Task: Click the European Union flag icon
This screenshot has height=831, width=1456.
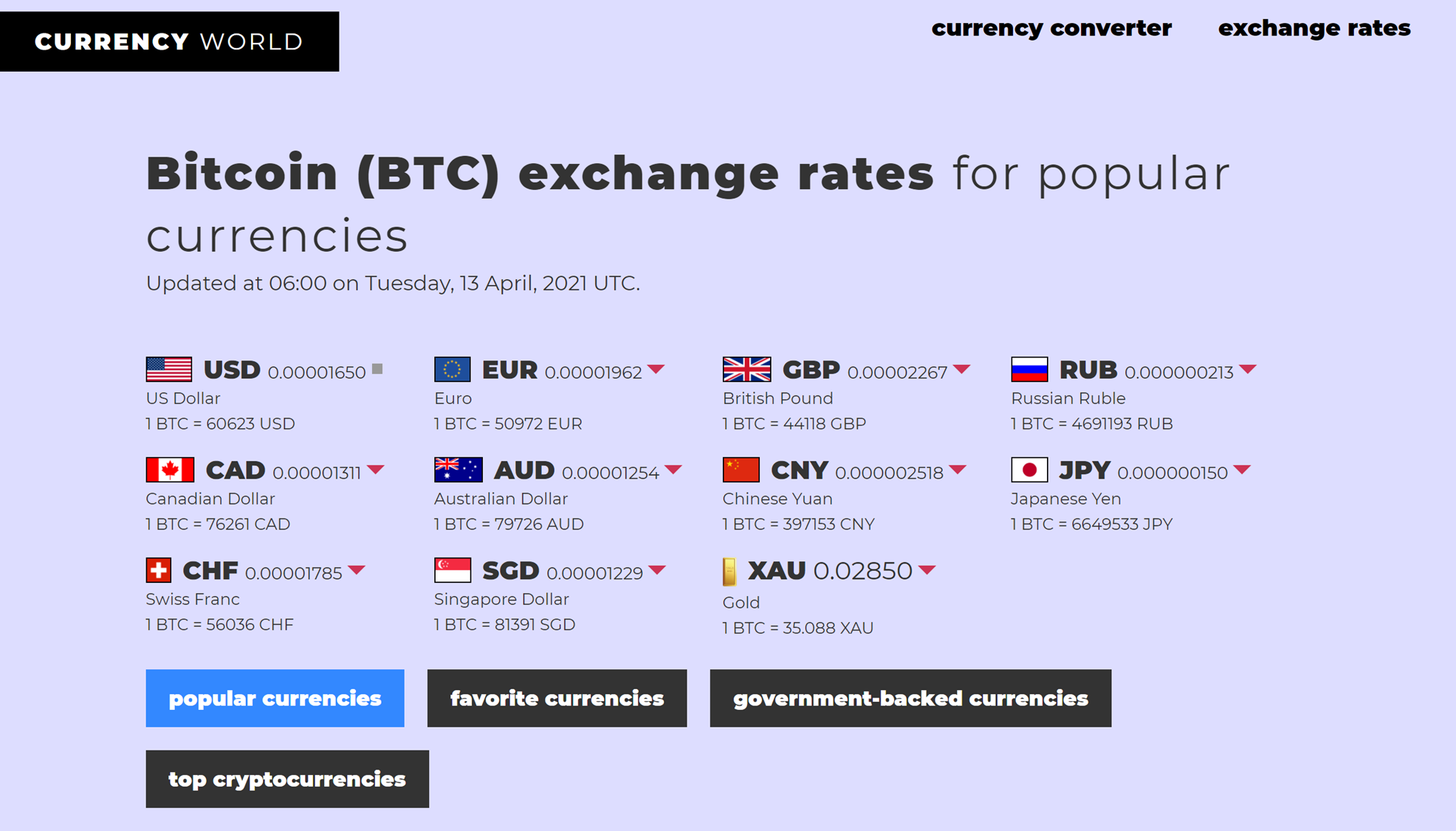Action: (x=453, y=369)
